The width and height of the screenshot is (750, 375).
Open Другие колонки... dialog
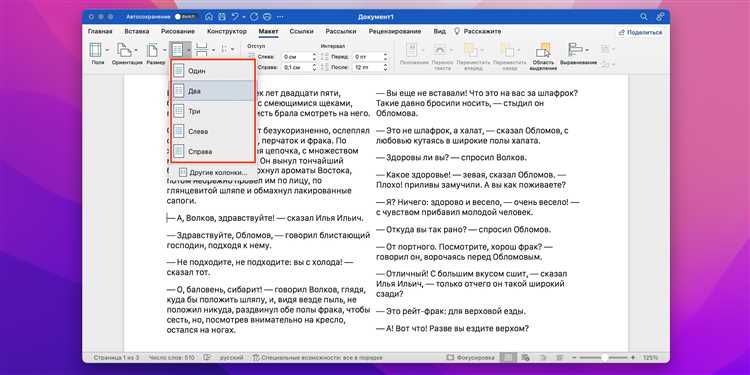[213, 172]
